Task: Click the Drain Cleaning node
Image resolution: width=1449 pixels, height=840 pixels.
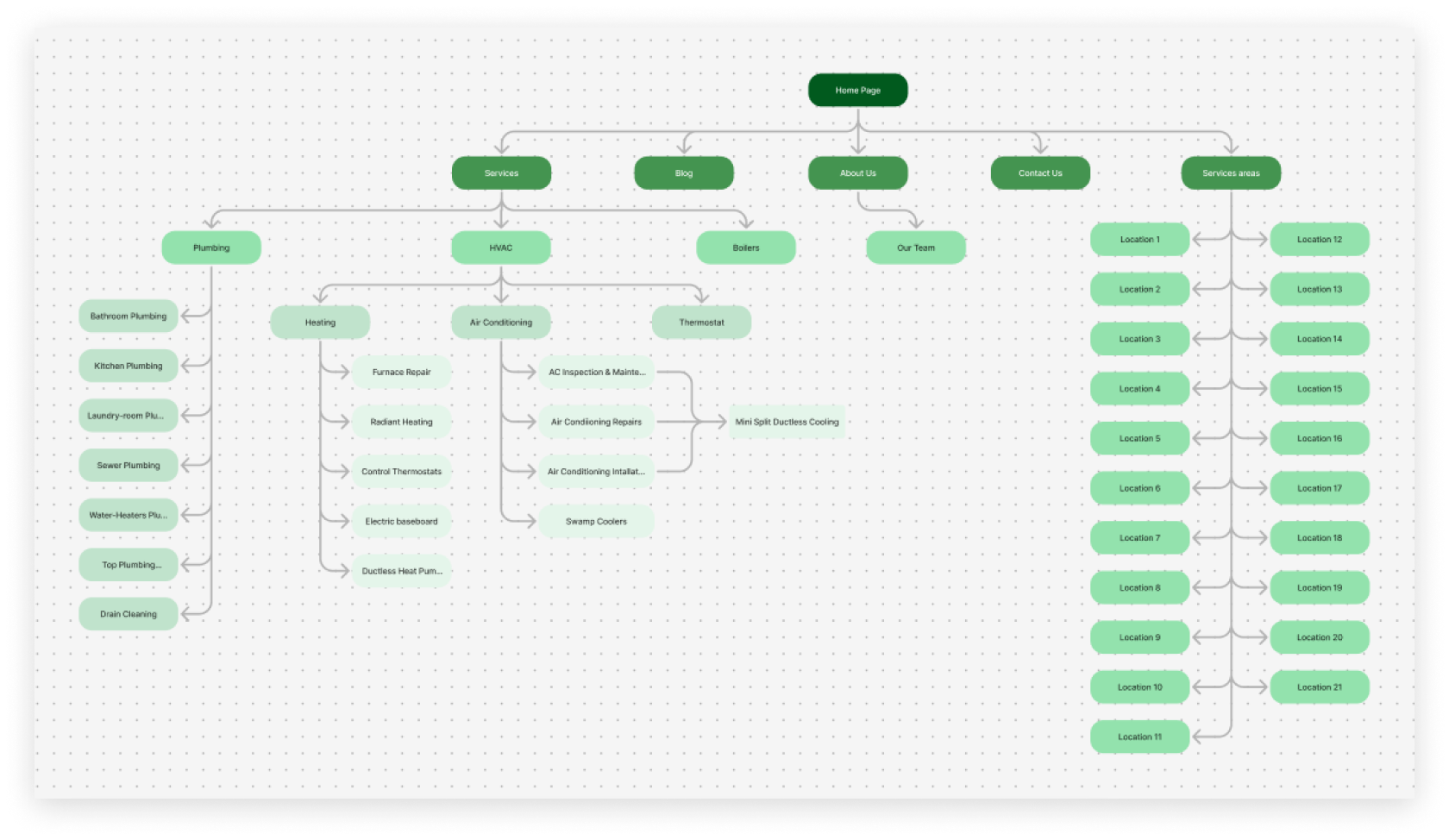Action: (x=129, y=614)
